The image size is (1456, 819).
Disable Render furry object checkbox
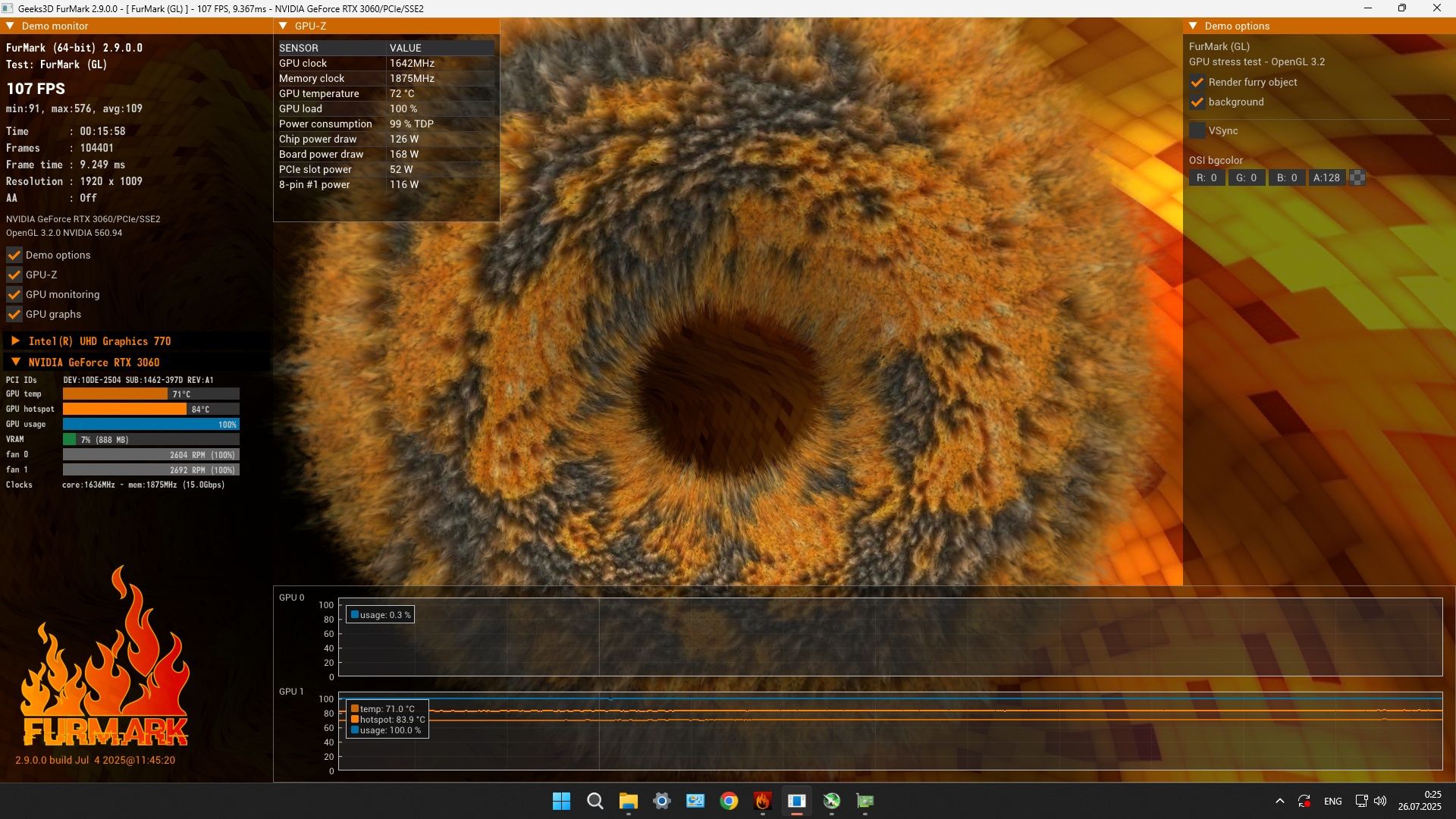[x=1197, y=82]
